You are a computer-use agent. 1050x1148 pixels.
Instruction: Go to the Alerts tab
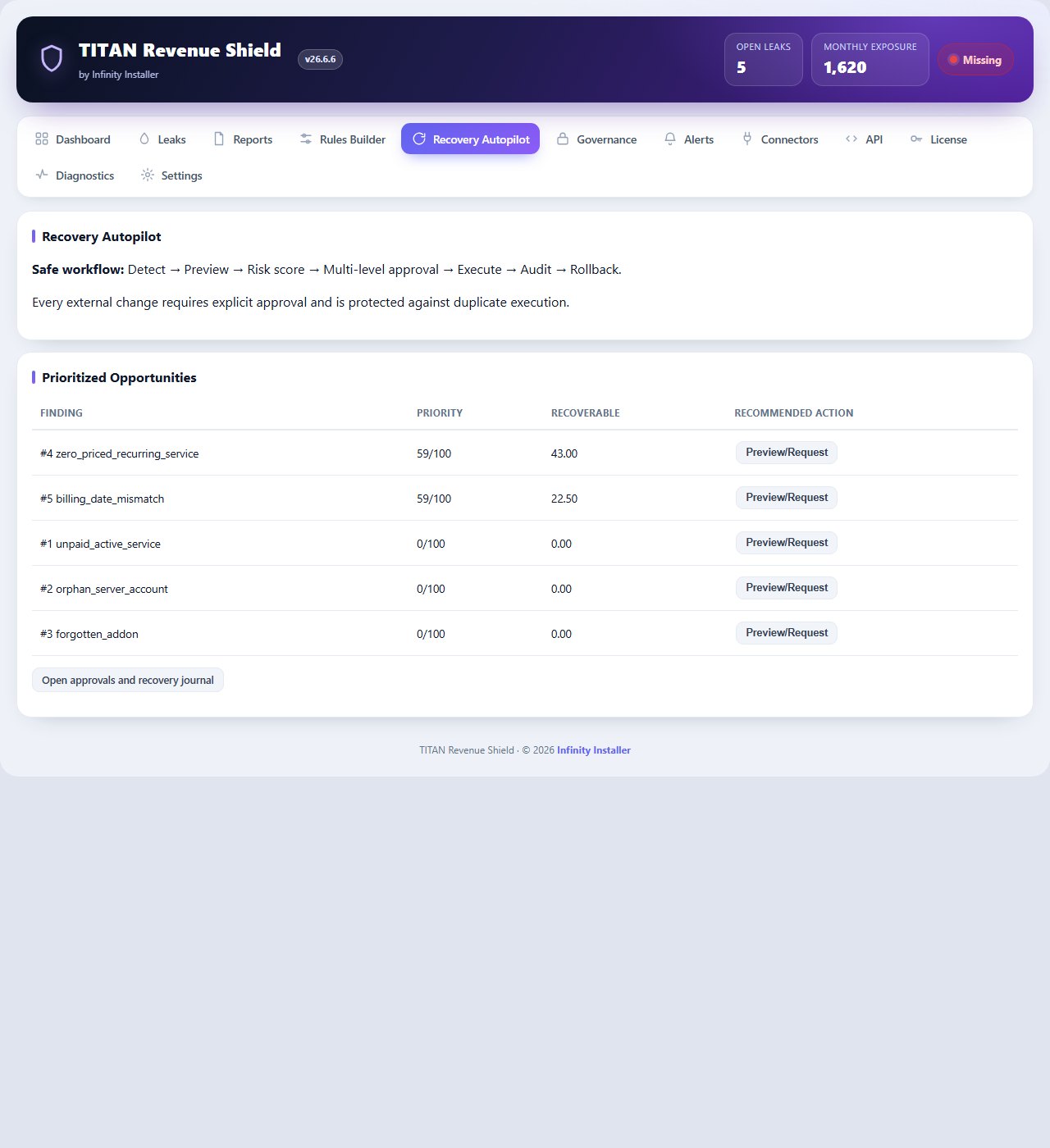tap(689, 139)
